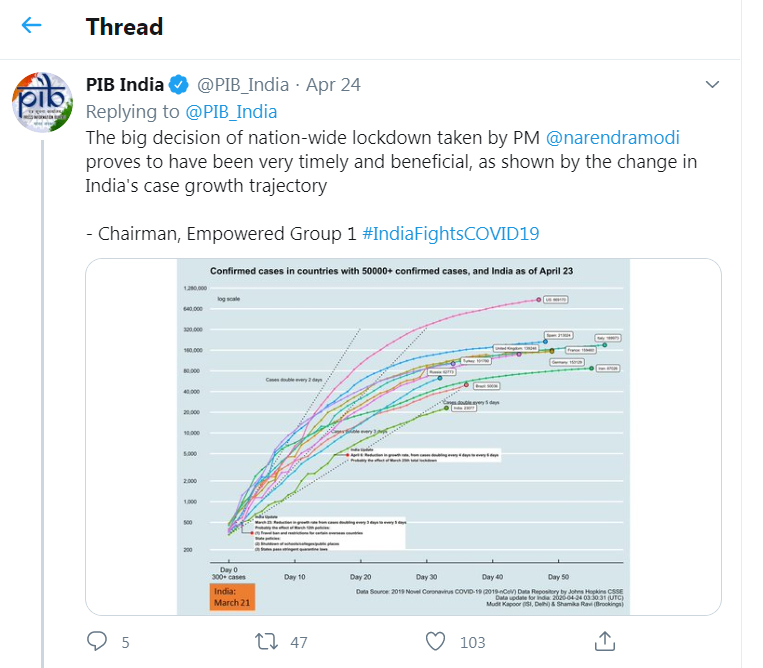
Task: Enlarge the confirmed cases chart image
Action: [403, 435]
